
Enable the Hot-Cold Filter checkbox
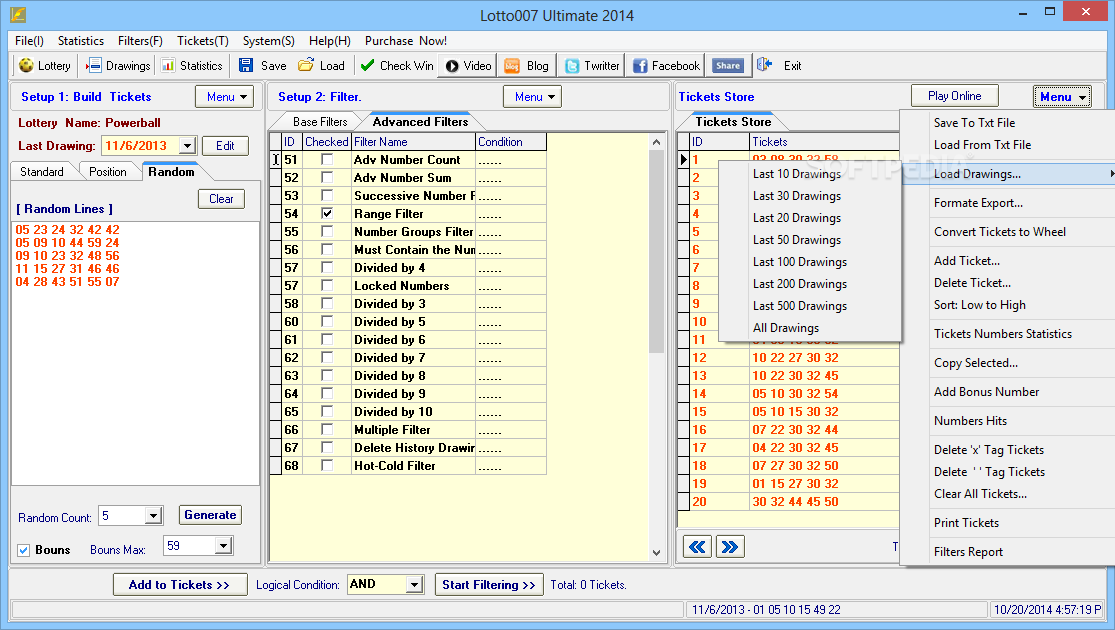click(x=327, y=465)
